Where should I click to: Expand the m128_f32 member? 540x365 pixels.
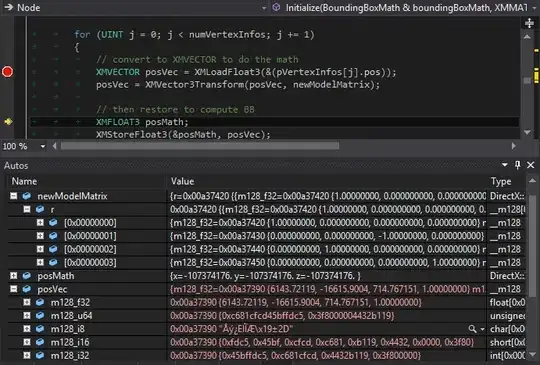coord(27,302)
